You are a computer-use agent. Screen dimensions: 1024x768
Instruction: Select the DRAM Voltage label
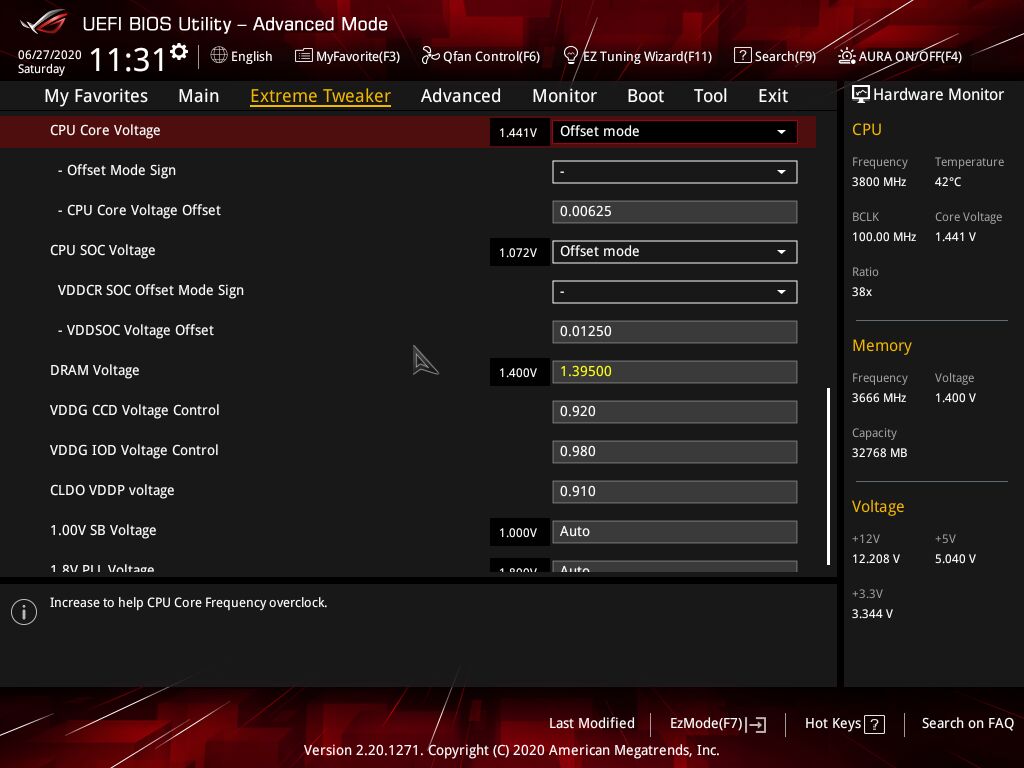point(95,370)
